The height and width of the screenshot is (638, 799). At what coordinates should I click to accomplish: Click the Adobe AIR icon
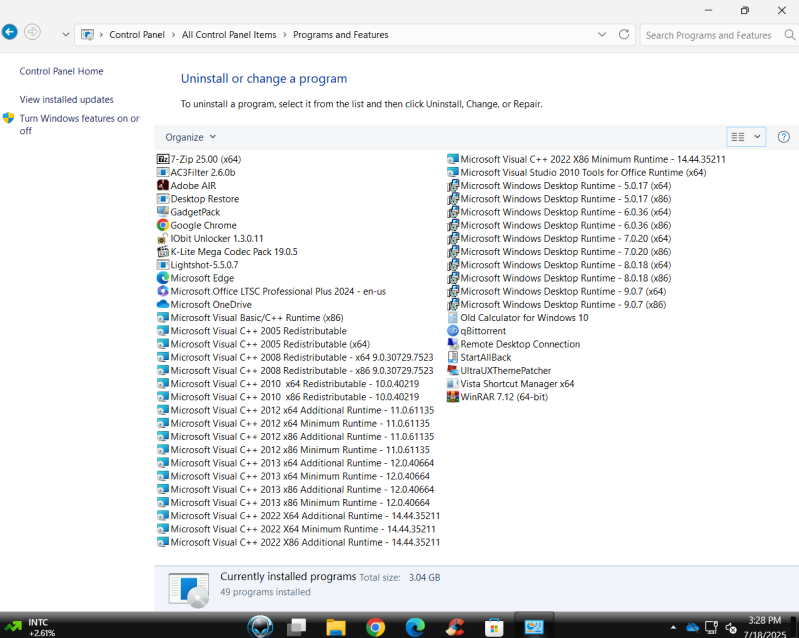(x=163, y=185)
